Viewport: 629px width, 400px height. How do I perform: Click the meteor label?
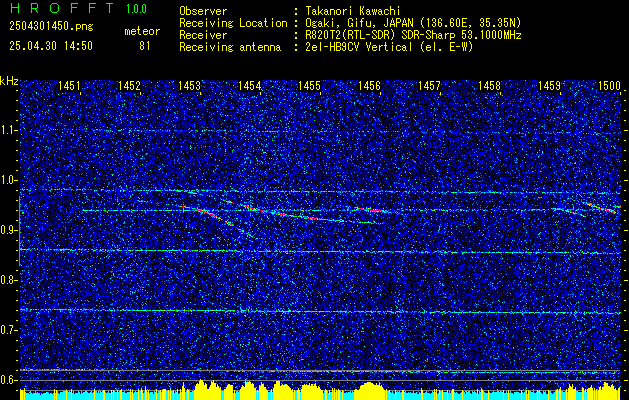(x=142, y=31)
